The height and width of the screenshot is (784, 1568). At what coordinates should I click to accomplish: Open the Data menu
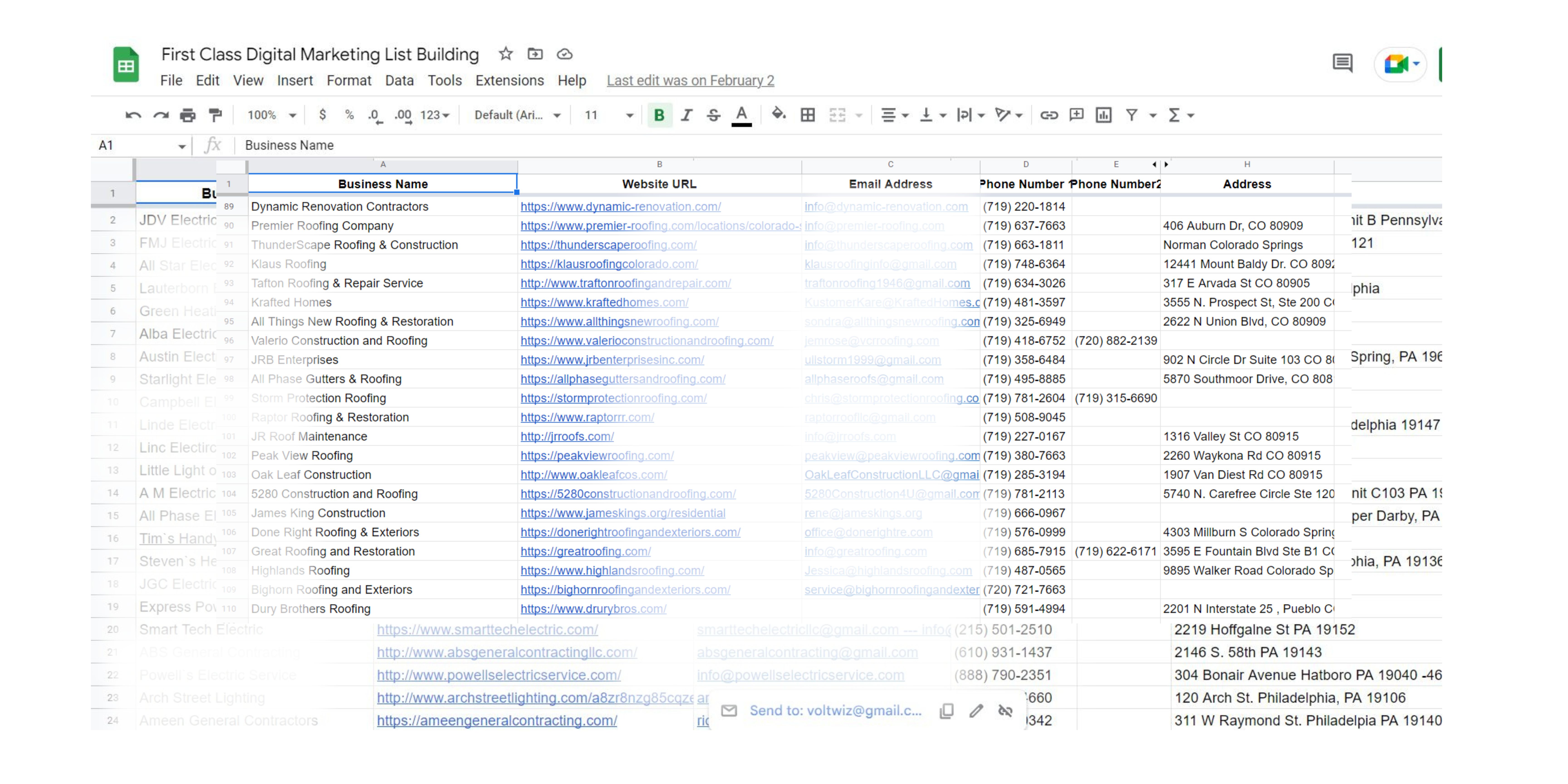(x=399, y=80)
